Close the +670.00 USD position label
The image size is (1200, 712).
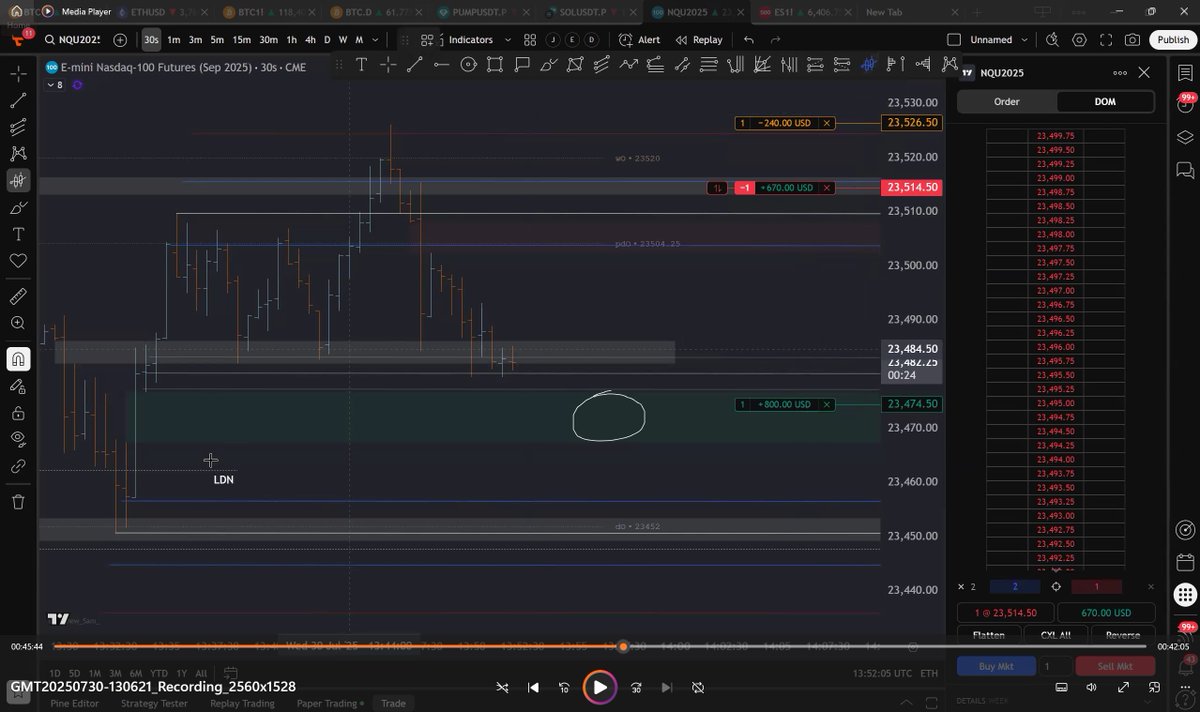click(x=826, y=188)
